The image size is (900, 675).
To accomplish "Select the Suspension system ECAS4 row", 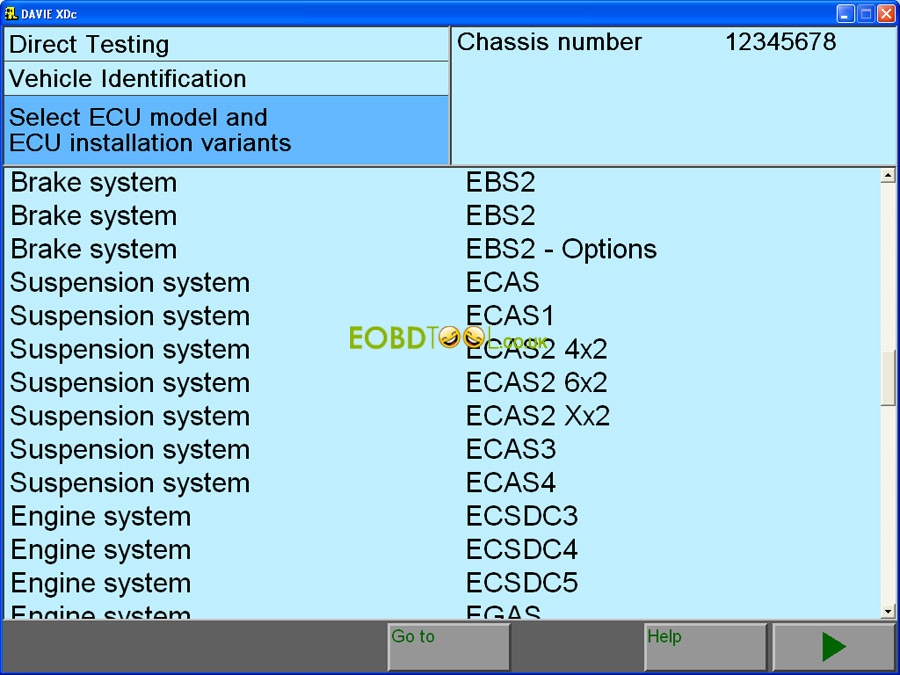I will point(442,483).
